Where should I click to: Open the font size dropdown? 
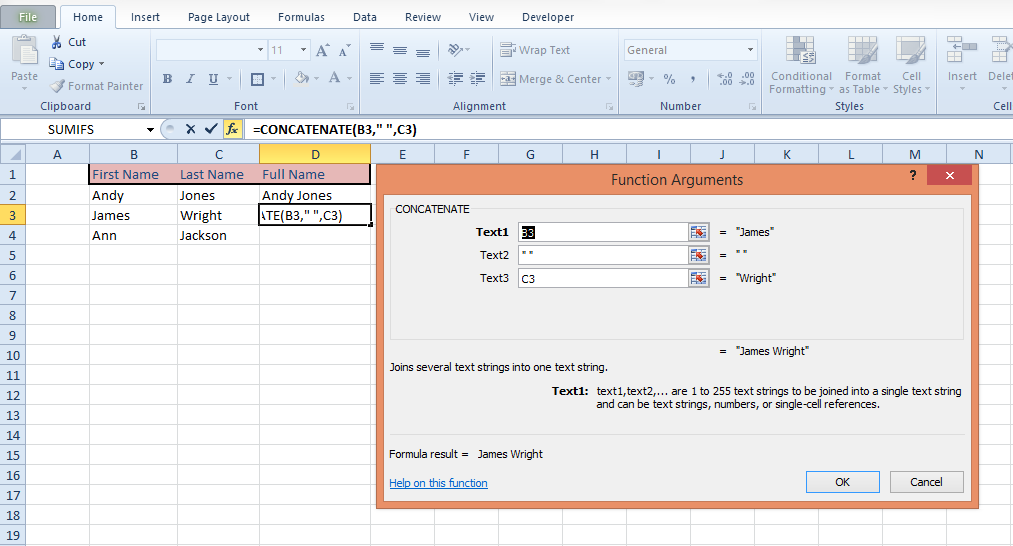(x=303, y=50)
